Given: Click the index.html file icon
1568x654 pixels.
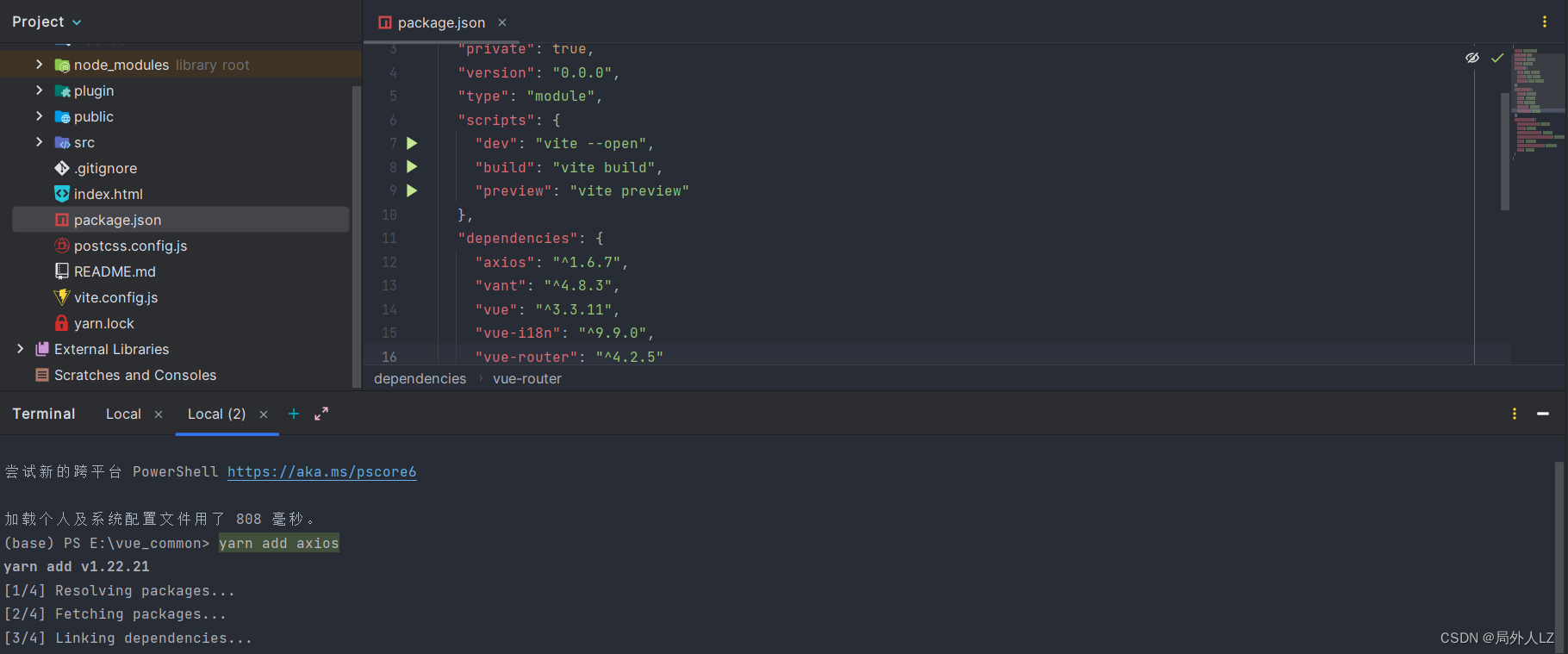Looking at the screenshot, I should 62,194.
